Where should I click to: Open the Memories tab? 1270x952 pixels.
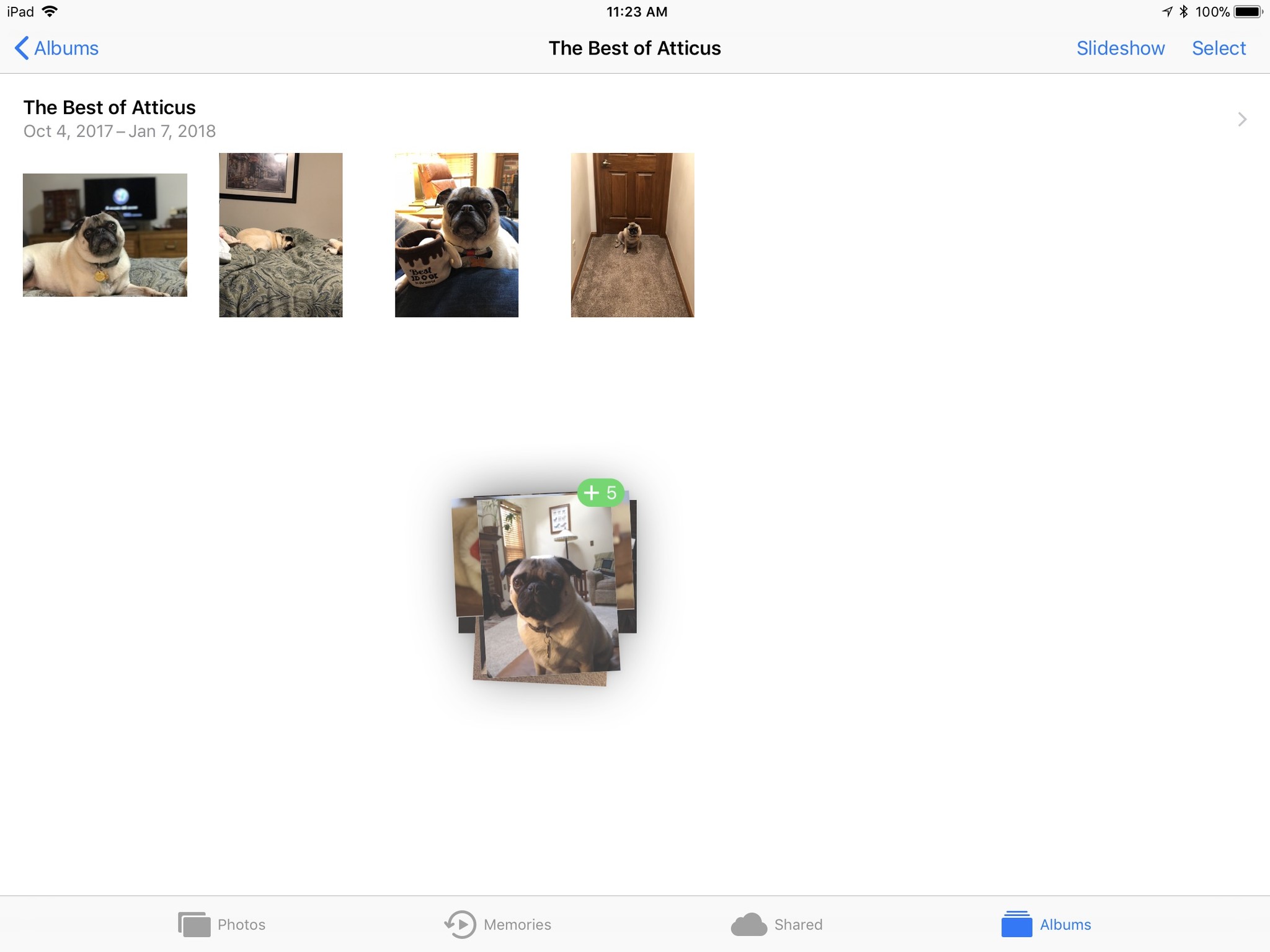498,924
